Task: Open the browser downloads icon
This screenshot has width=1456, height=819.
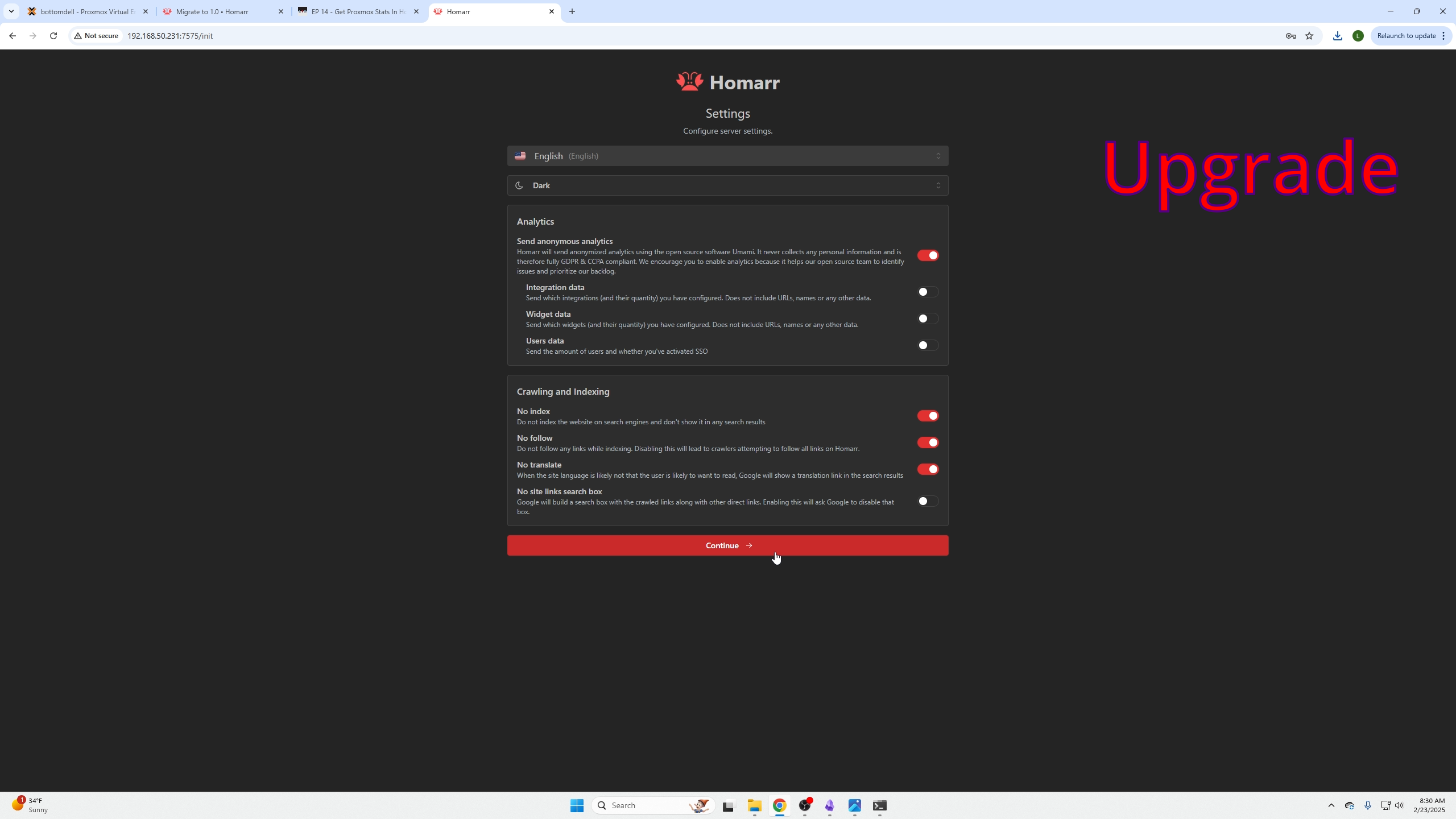Action: click(x=1337, y=36)
